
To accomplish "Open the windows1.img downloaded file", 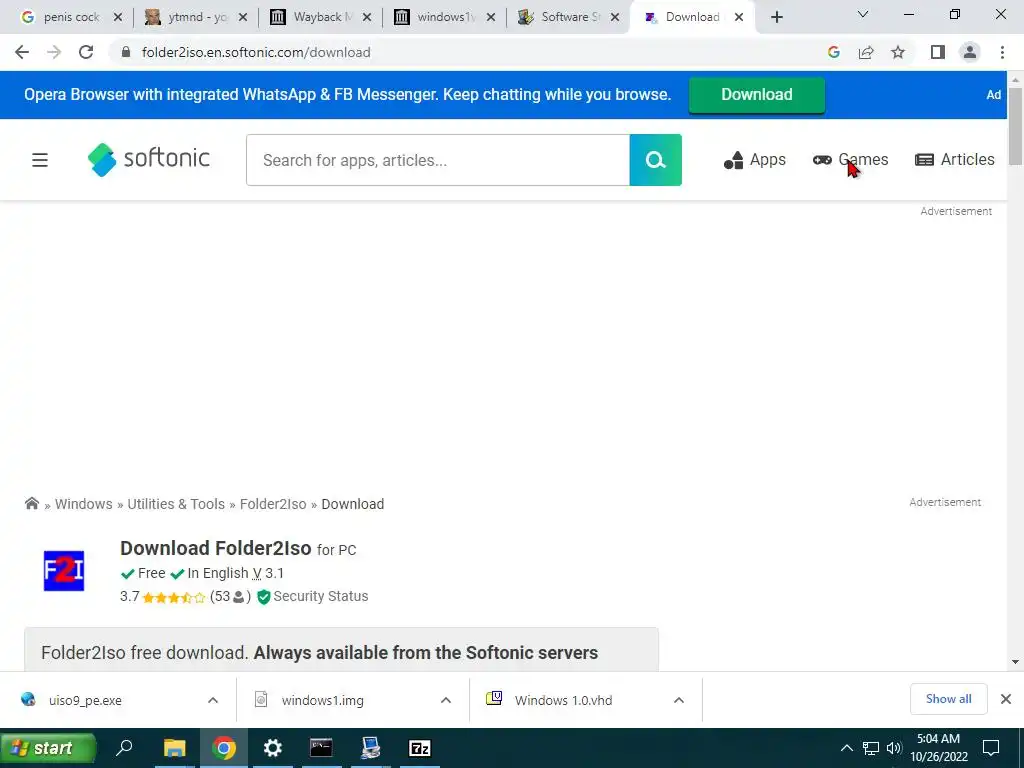I will (x=323, y=700).
